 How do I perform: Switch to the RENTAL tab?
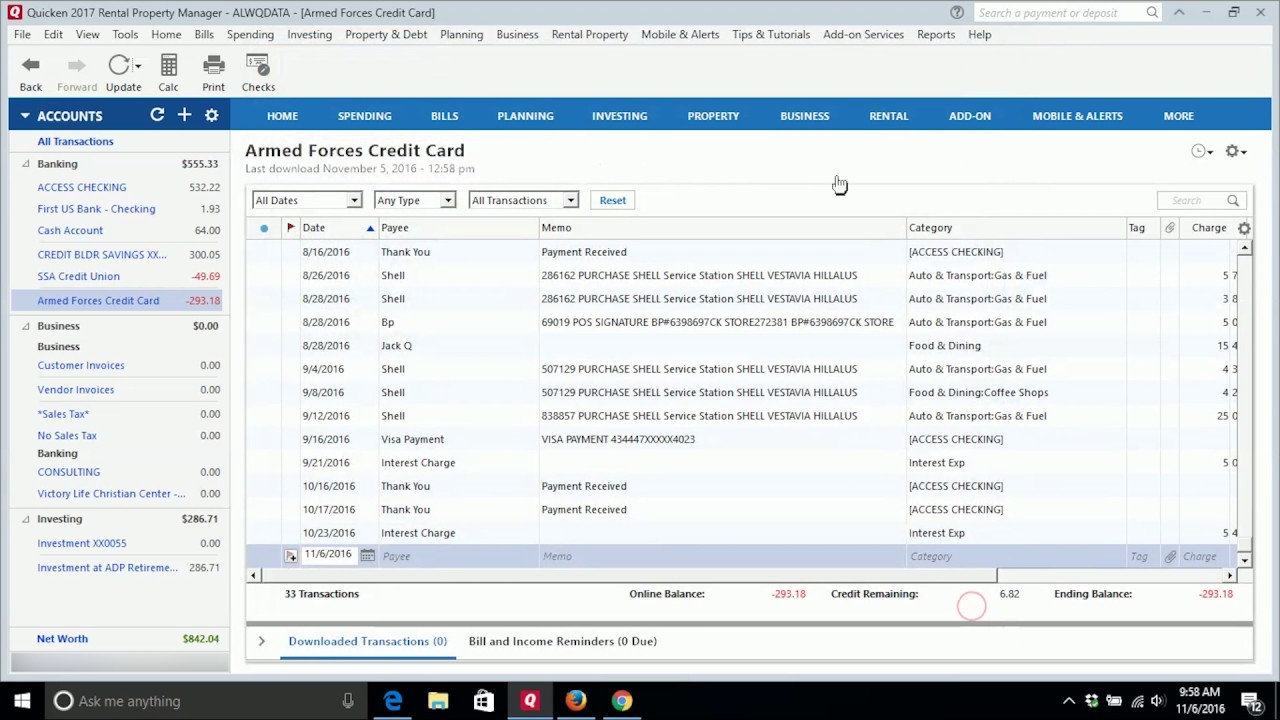(889, 116)
